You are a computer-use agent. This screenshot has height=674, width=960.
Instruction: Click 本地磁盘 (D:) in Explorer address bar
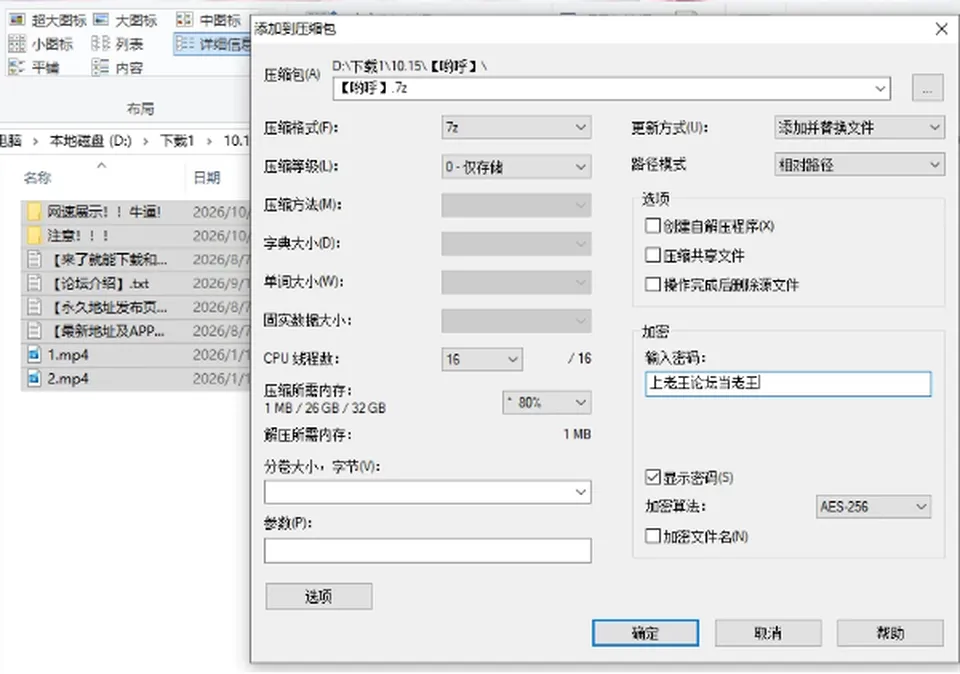(x=91, y=141)
